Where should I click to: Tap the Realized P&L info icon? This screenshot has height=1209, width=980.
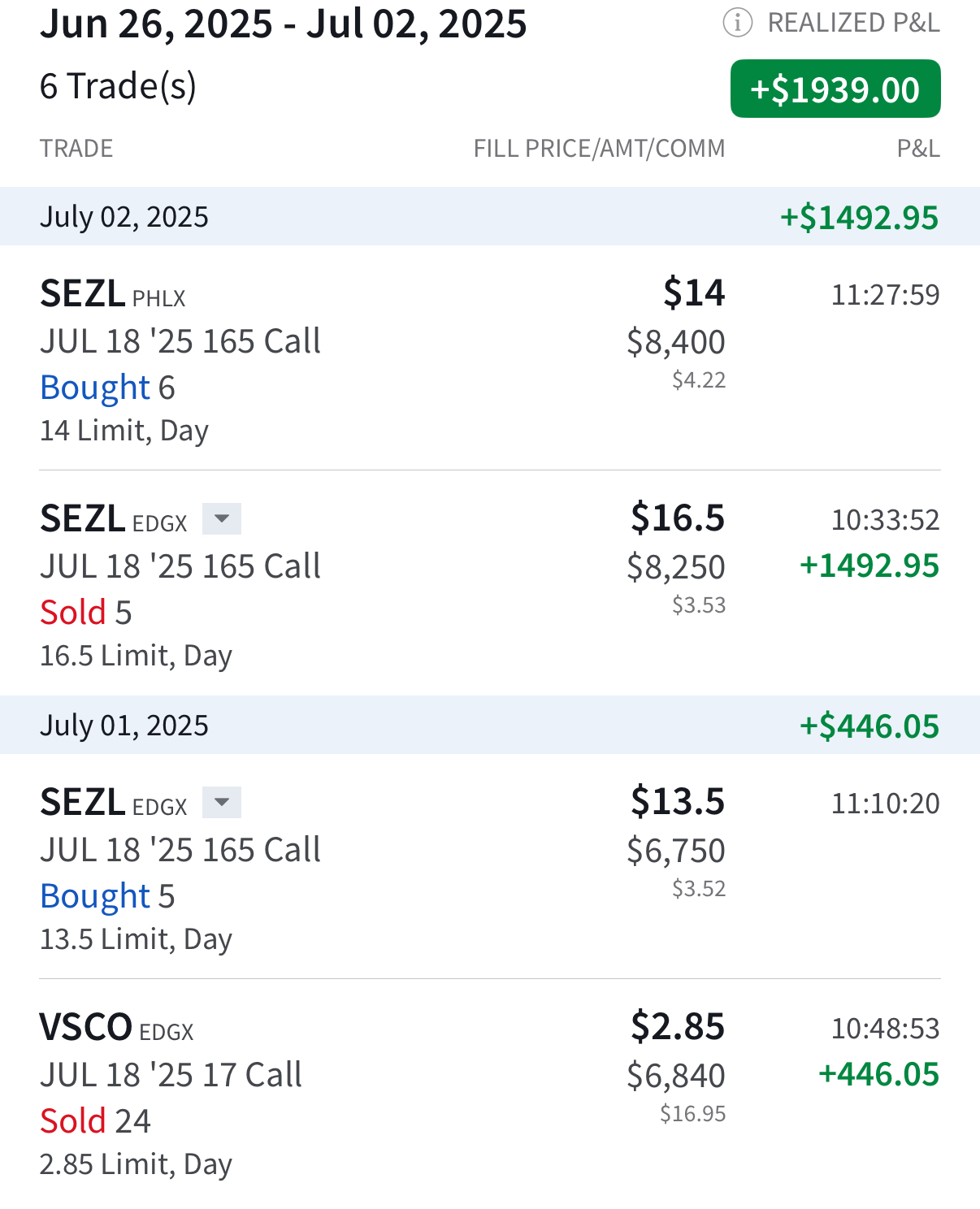[738, 23]
